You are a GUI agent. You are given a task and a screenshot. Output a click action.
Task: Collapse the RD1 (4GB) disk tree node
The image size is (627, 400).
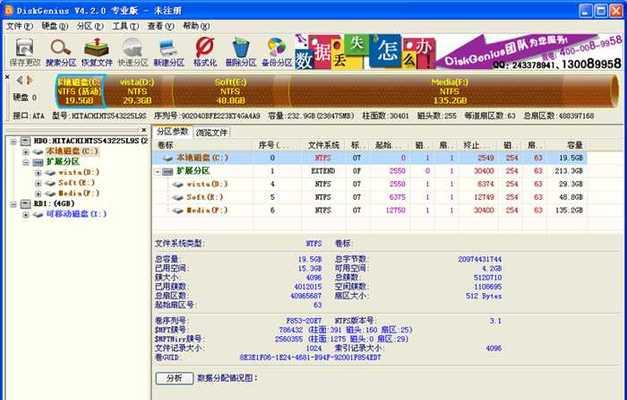(x=13, y=204)
